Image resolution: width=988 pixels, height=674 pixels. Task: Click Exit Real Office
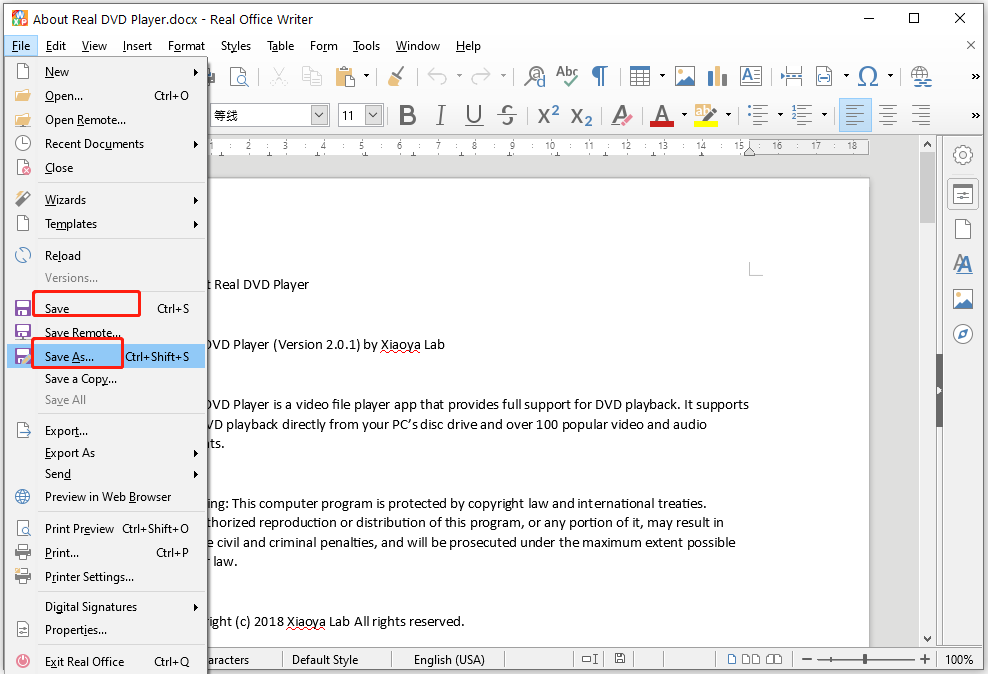85,661
